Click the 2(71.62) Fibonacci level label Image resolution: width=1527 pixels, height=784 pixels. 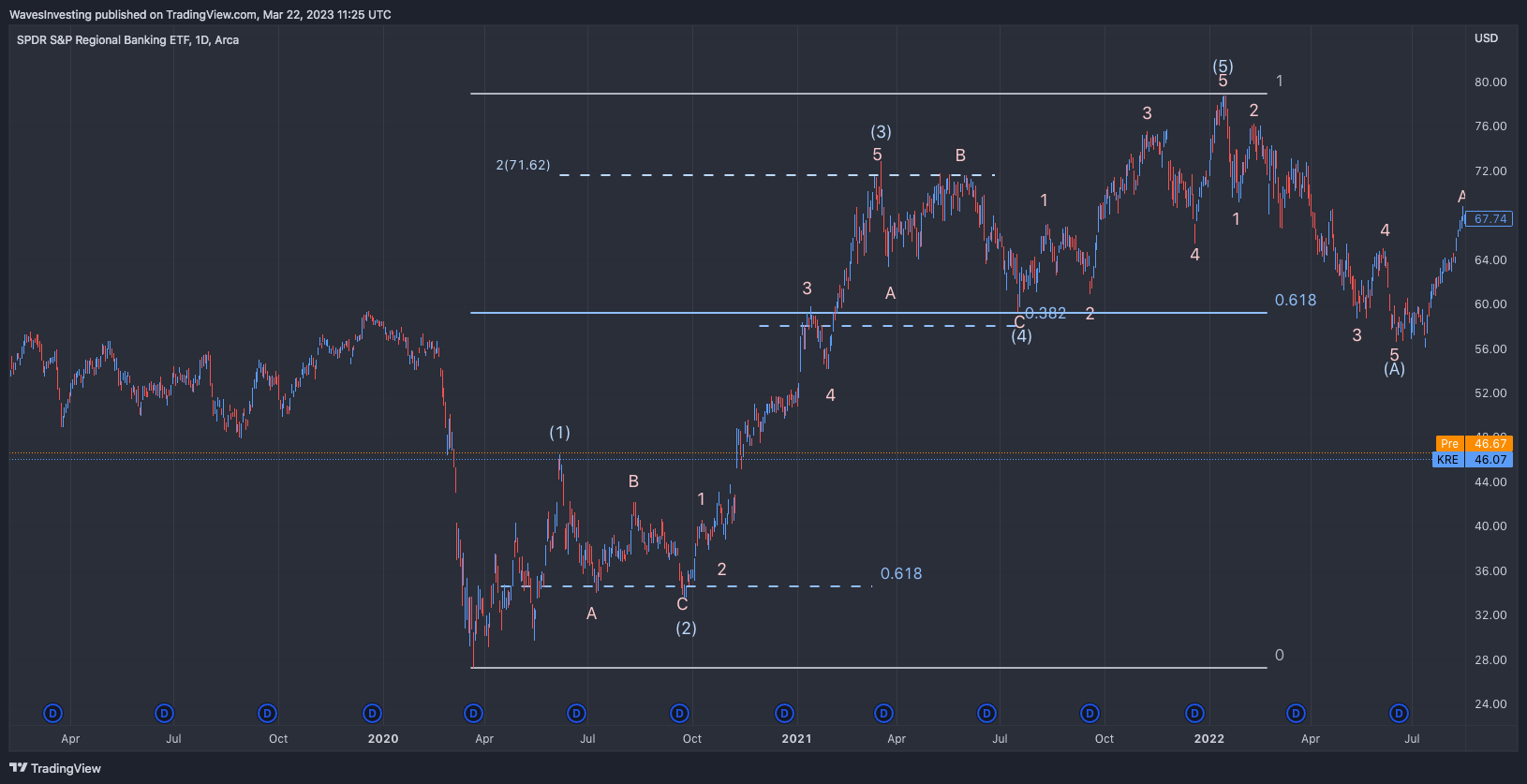point(523,165)
